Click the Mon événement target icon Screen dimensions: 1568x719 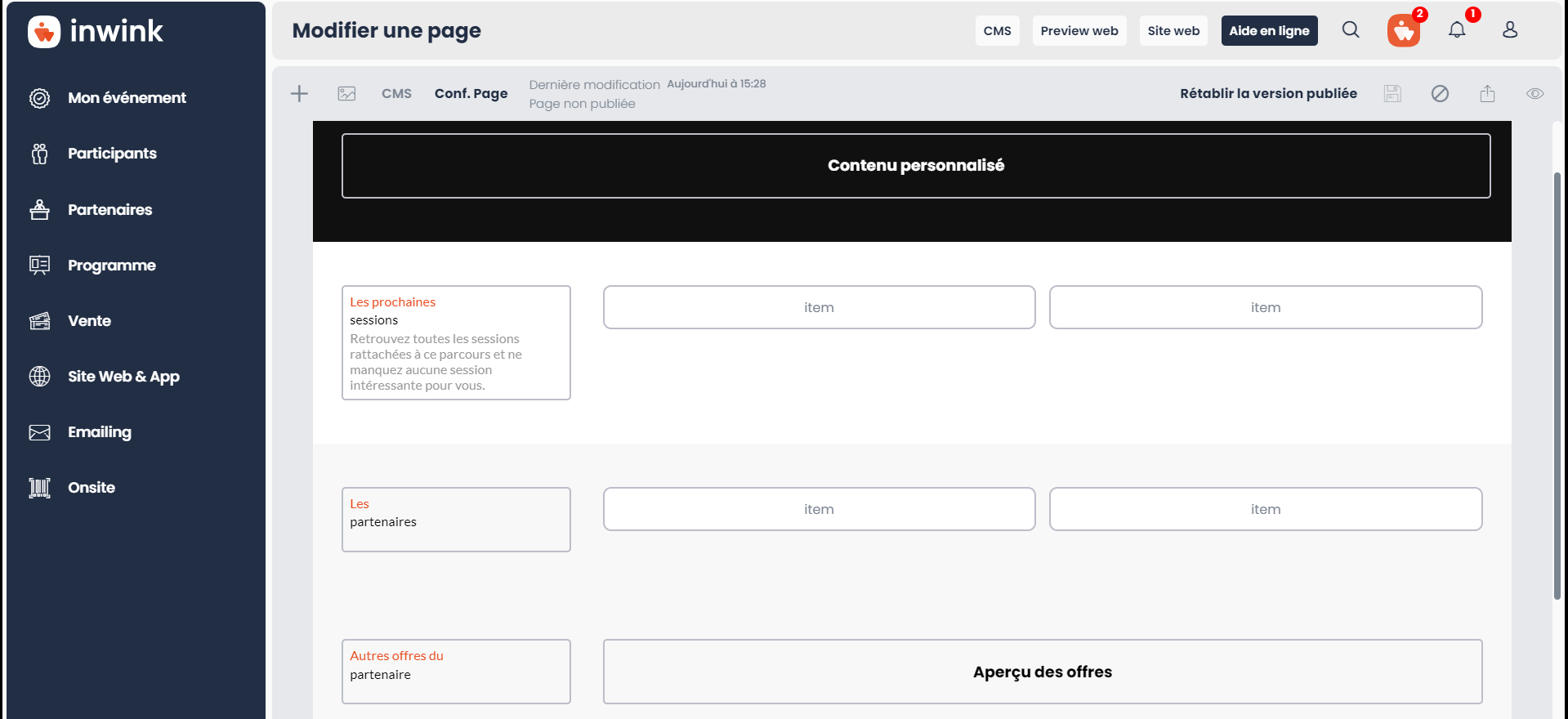tap(39, 98)
